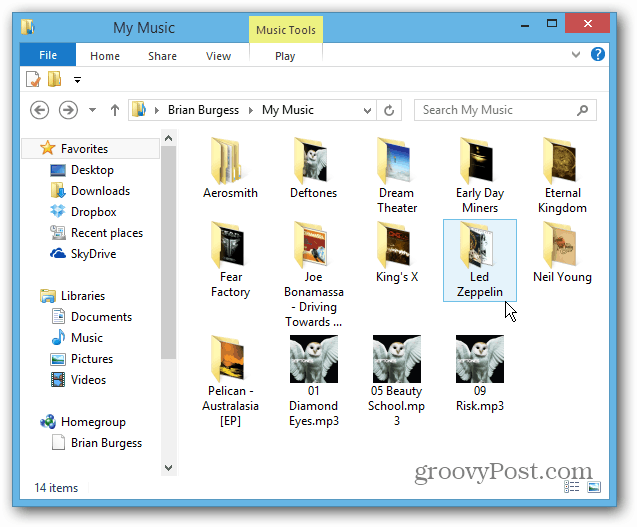Select Favorites in the navigation pane

point(90,149)
